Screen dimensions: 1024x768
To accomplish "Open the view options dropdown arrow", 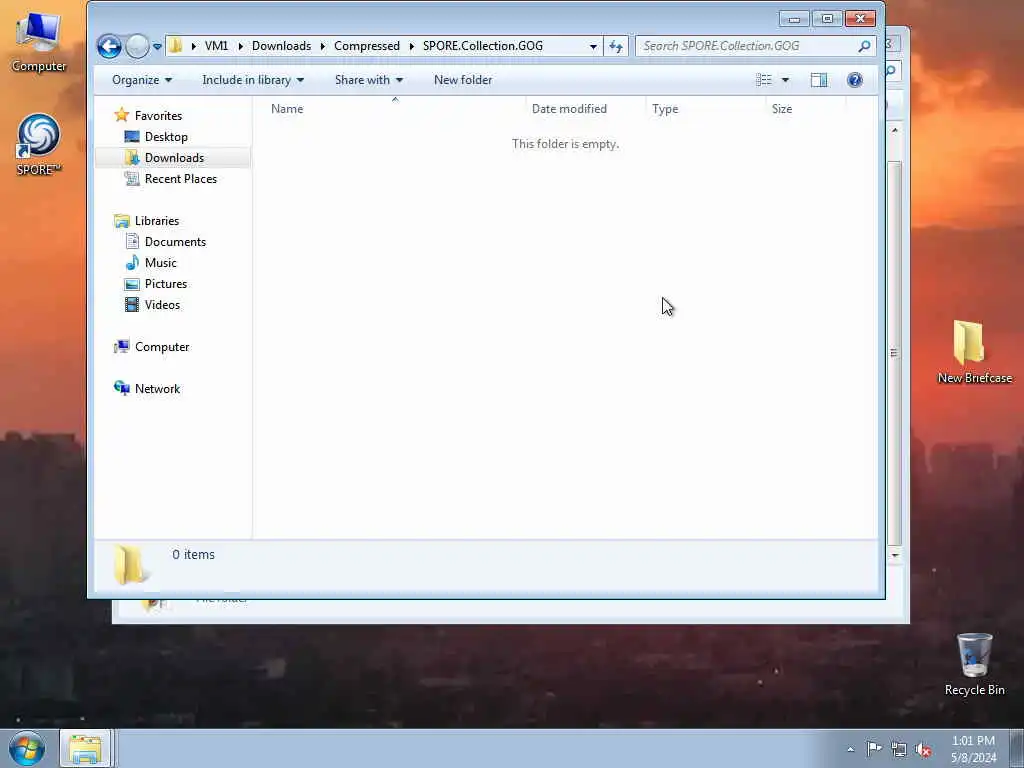I will [x=785, y=80].
